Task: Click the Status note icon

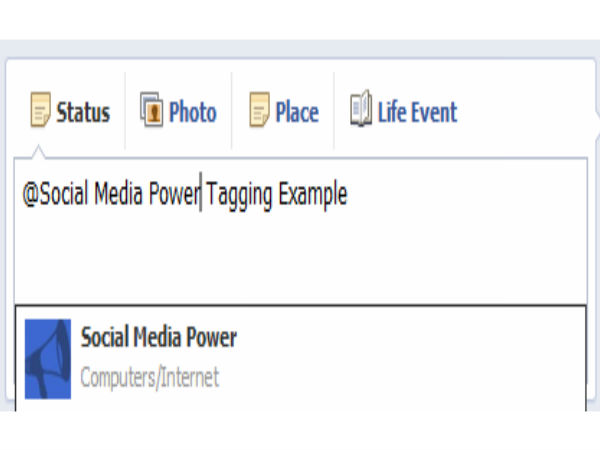Action: point(40,109)
